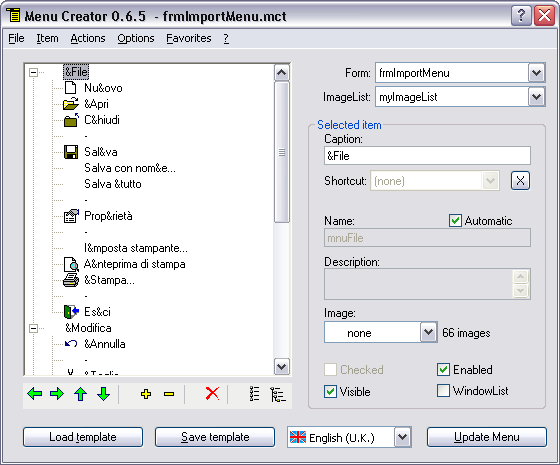Image resolution: width=560 pixels, height=465 pixels.
Task: Enable the WindowList checkbox
Action: [443, 390]
